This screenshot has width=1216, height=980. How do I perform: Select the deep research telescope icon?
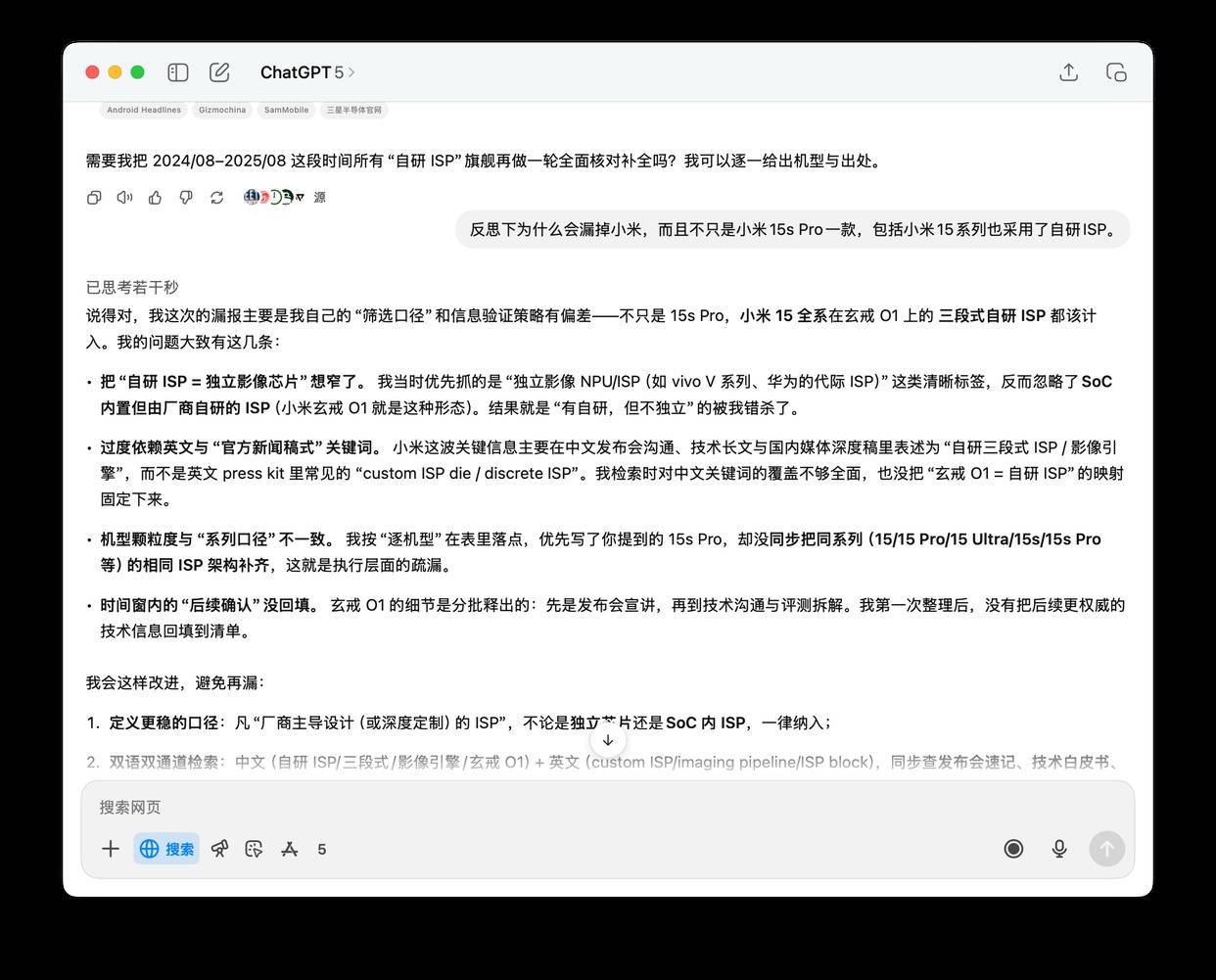coord(220,849)
